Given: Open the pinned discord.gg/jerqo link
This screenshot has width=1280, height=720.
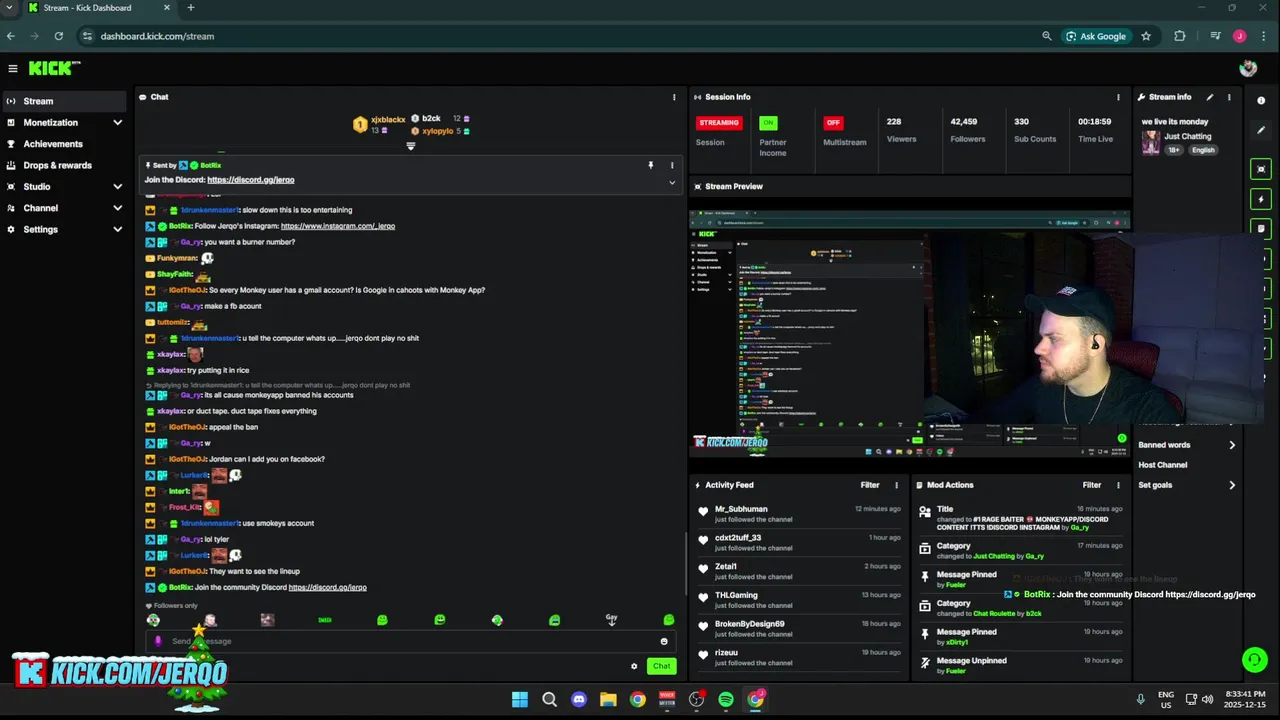Looking at the screenshot, I should [250, 180].
